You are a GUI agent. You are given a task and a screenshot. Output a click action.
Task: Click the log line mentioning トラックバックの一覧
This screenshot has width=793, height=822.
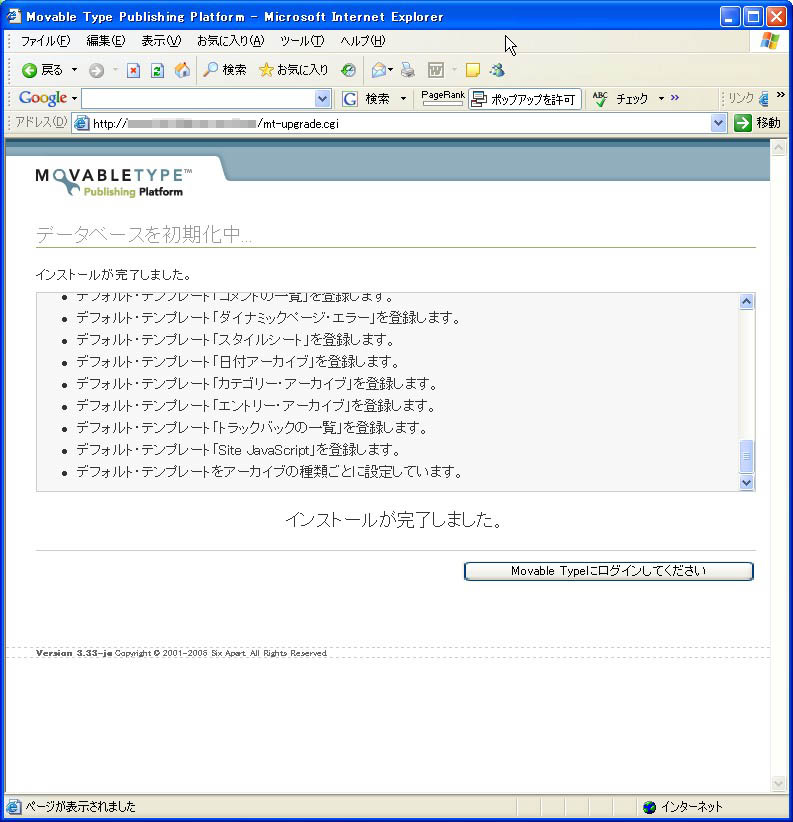[252, 428]
